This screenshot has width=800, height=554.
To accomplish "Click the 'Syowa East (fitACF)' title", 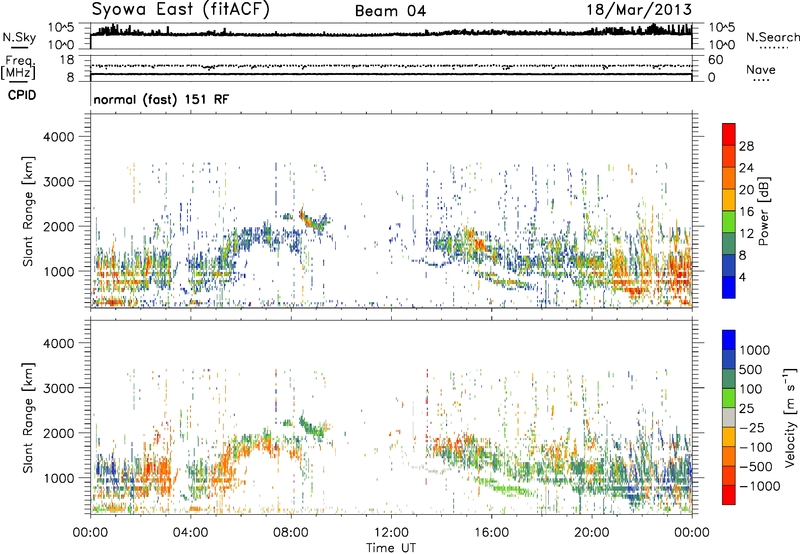I will point(181,10).
